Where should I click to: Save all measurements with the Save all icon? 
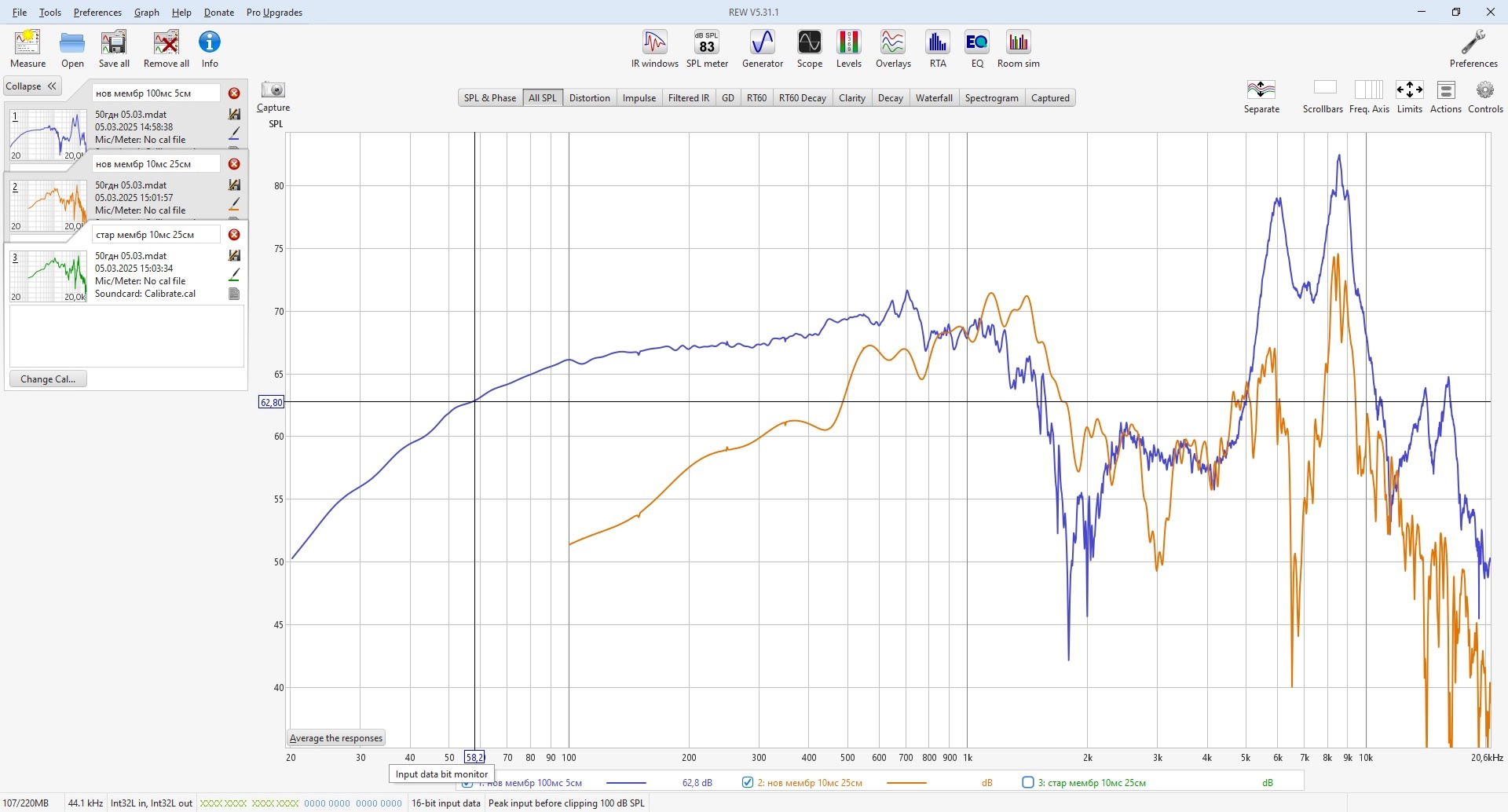point(114,49)
